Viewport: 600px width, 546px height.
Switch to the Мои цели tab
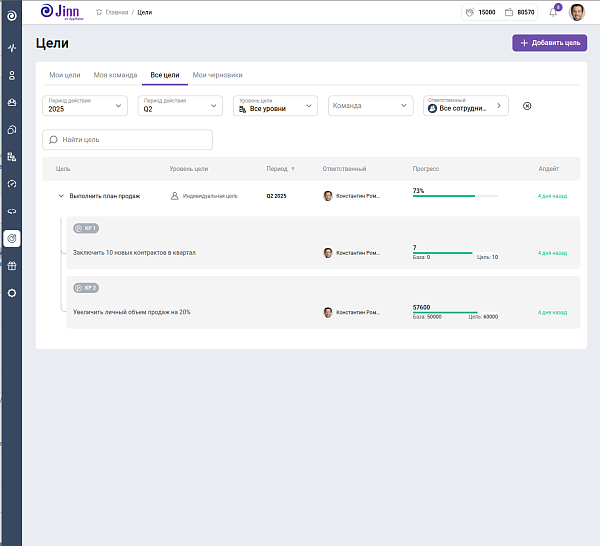tap(65, 75)
